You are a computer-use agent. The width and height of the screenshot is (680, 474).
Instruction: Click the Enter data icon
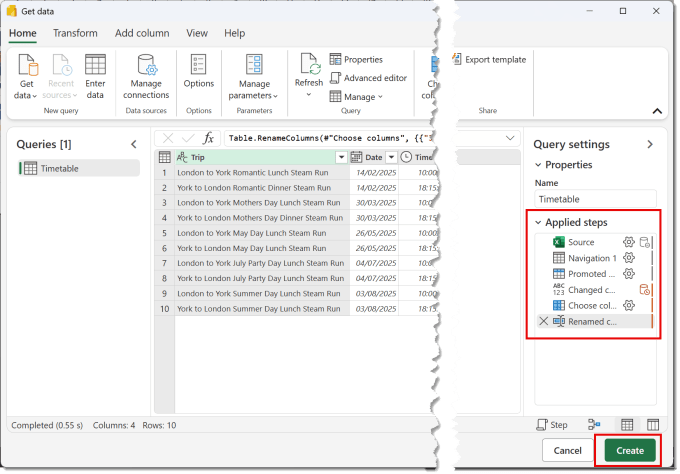coord(95,65)
